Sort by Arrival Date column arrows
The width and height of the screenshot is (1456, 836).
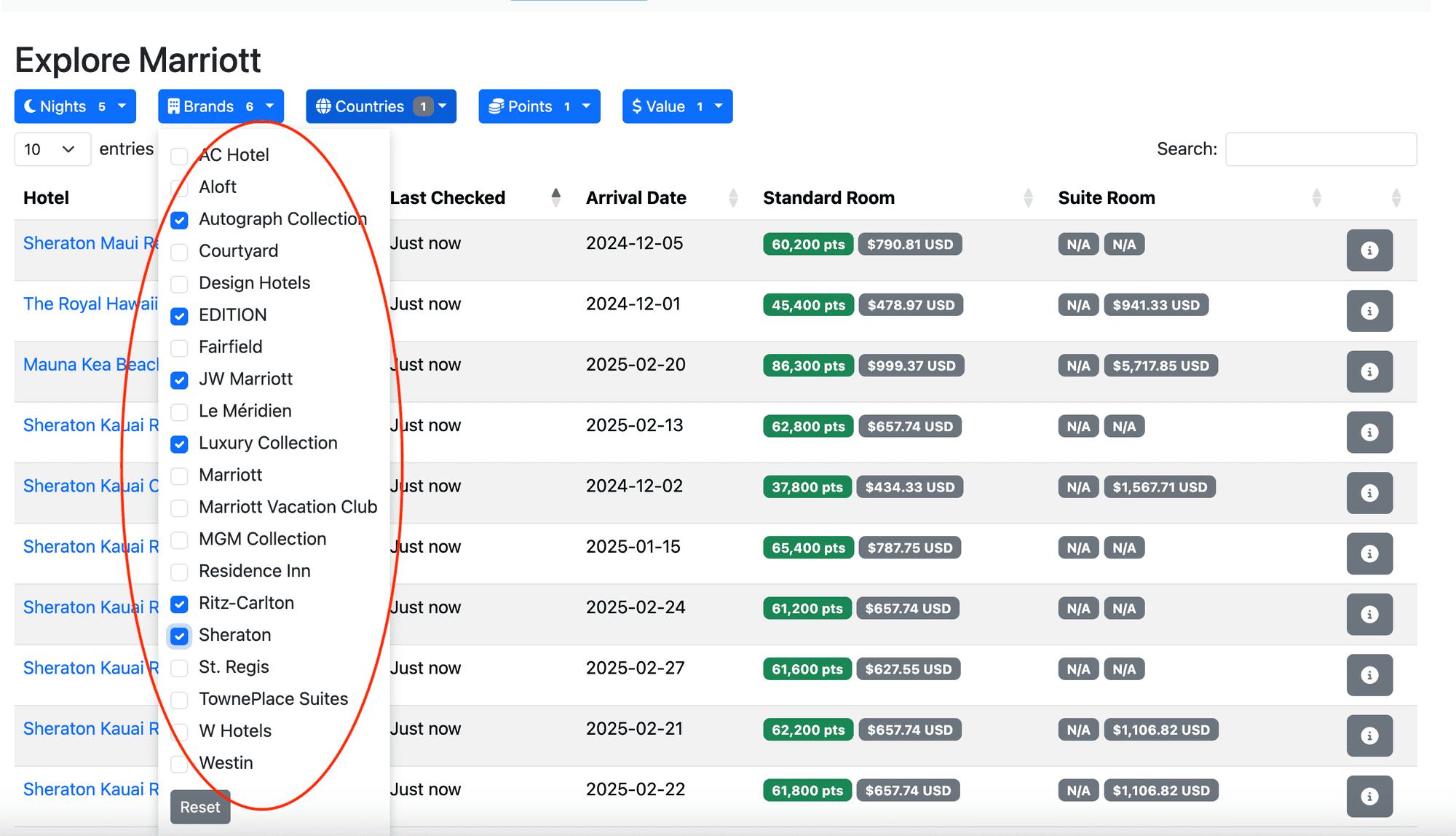point(733,198)
